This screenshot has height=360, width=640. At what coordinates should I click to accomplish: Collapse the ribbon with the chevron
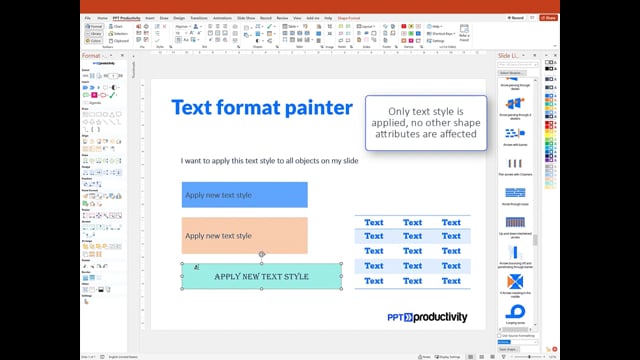tap(555, 46)
